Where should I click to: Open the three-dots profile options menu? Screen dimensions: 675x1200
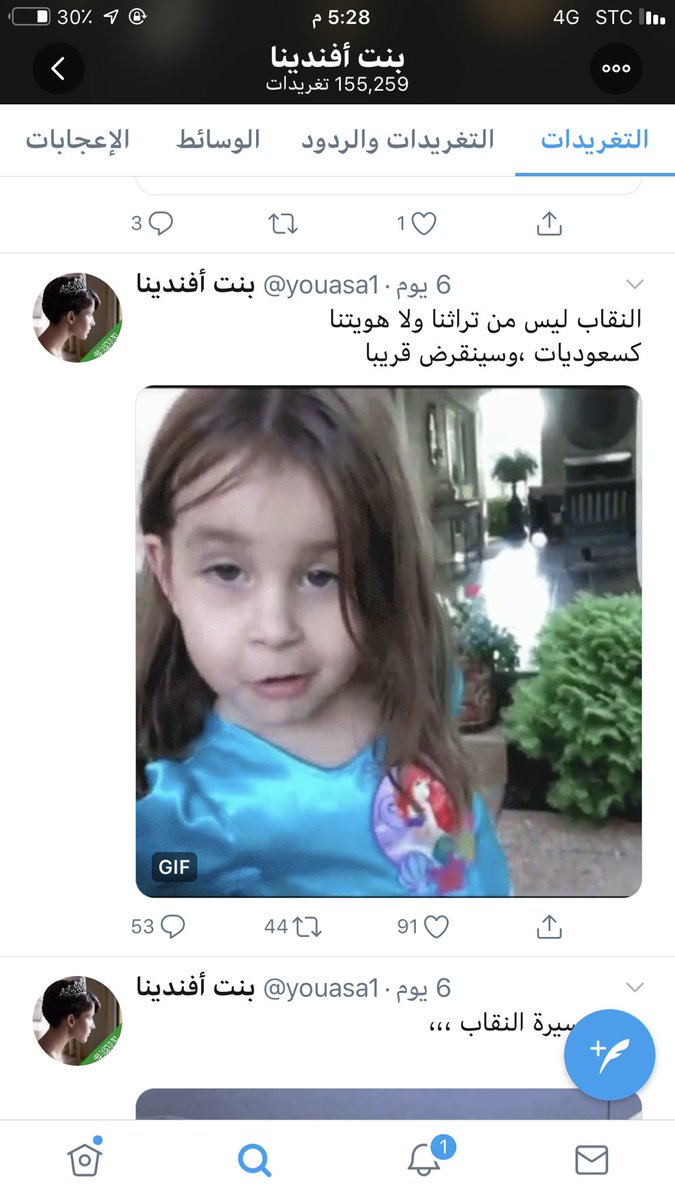point(616,69)
